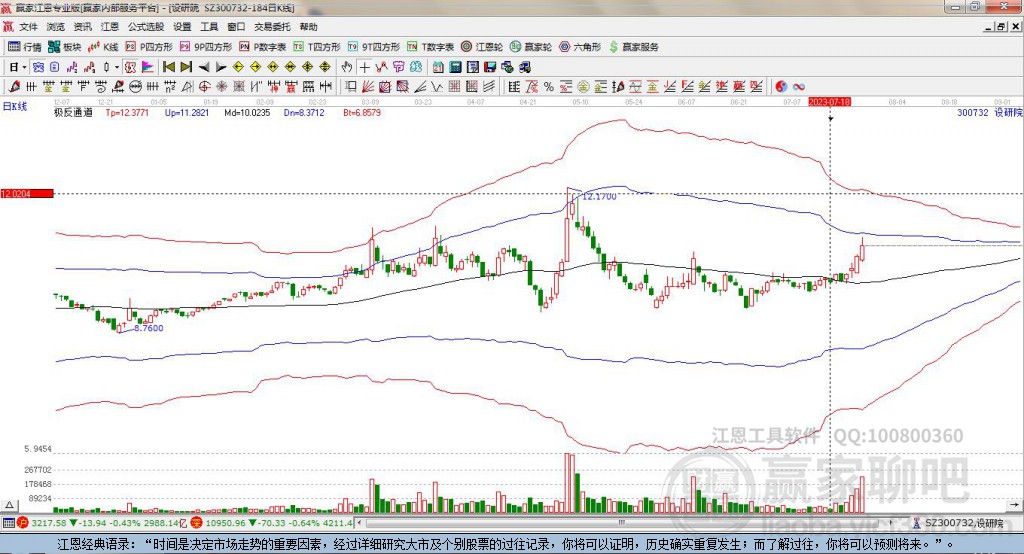
Task: Click the yin-yang symbol icon
Action: 781,86
